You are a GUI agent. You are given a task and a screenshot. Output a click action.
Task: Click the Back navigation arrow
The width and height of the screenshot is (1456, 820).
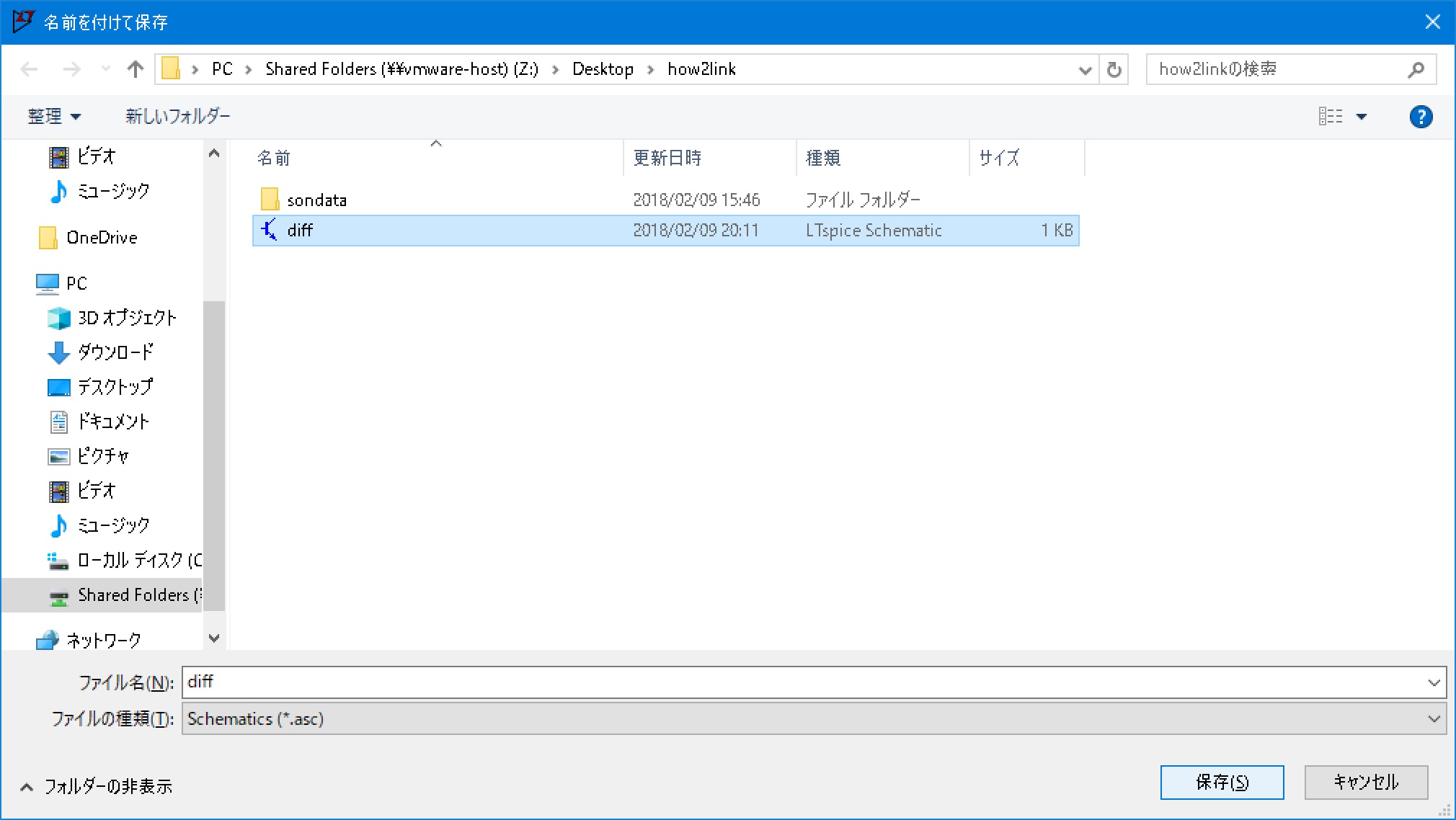click(x=30, y=69)
